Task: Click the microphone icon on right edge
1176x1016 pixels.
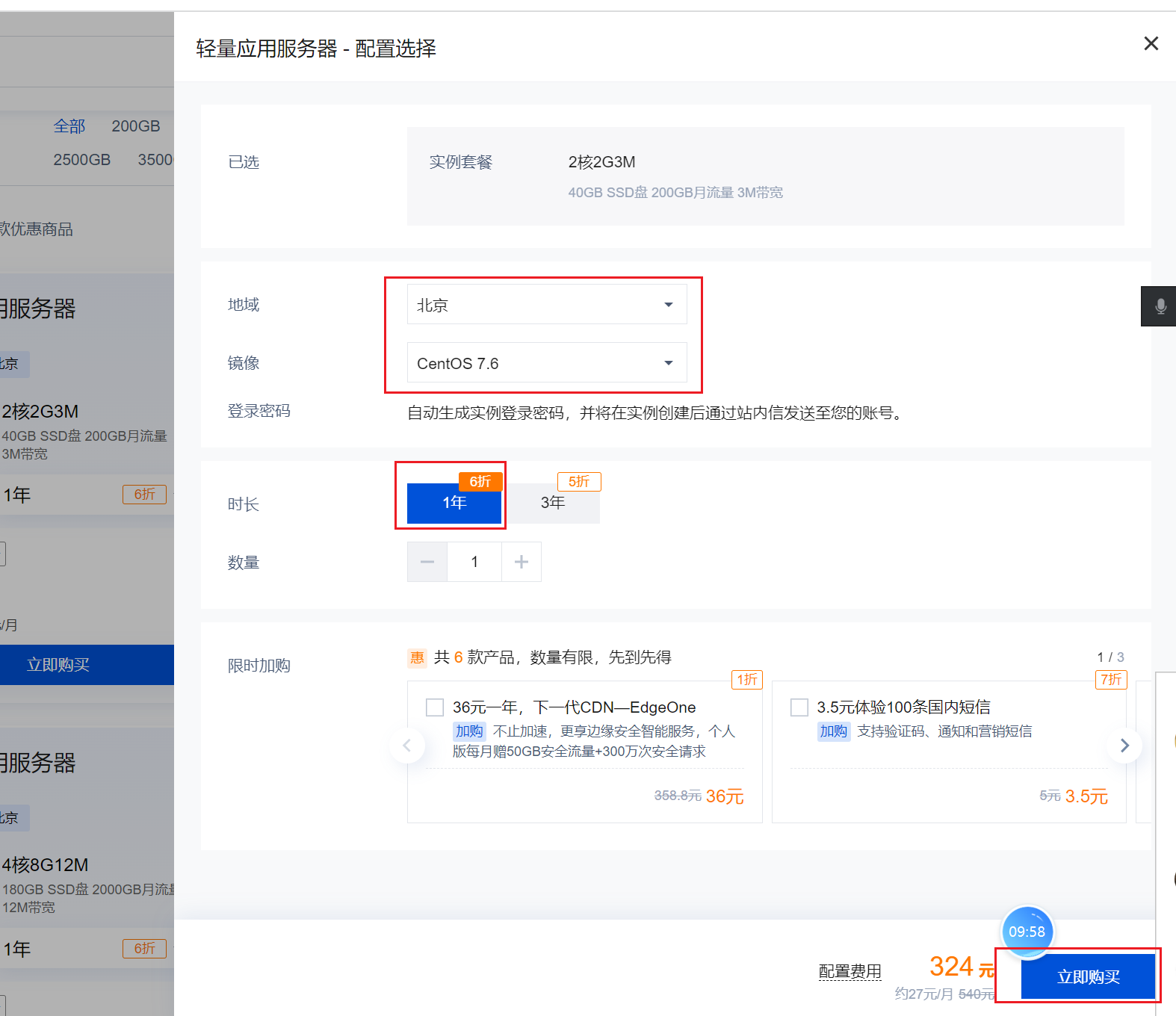Action: [1160, 306]
